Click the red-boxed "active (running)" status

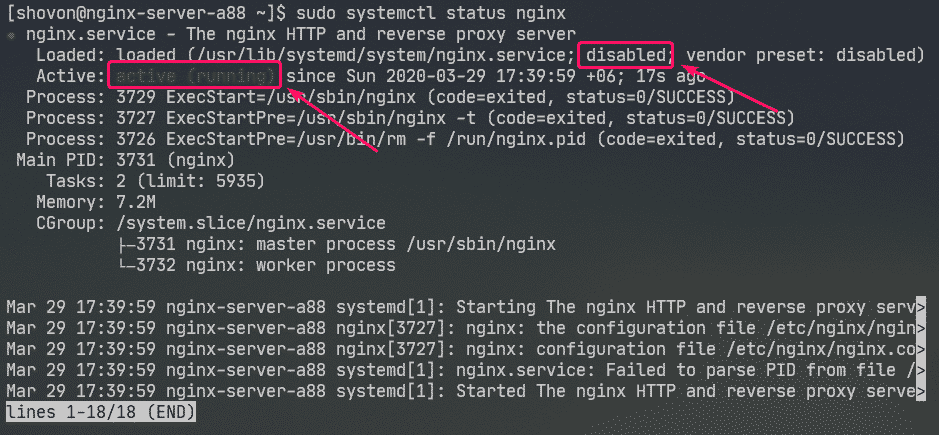point(194,75)
